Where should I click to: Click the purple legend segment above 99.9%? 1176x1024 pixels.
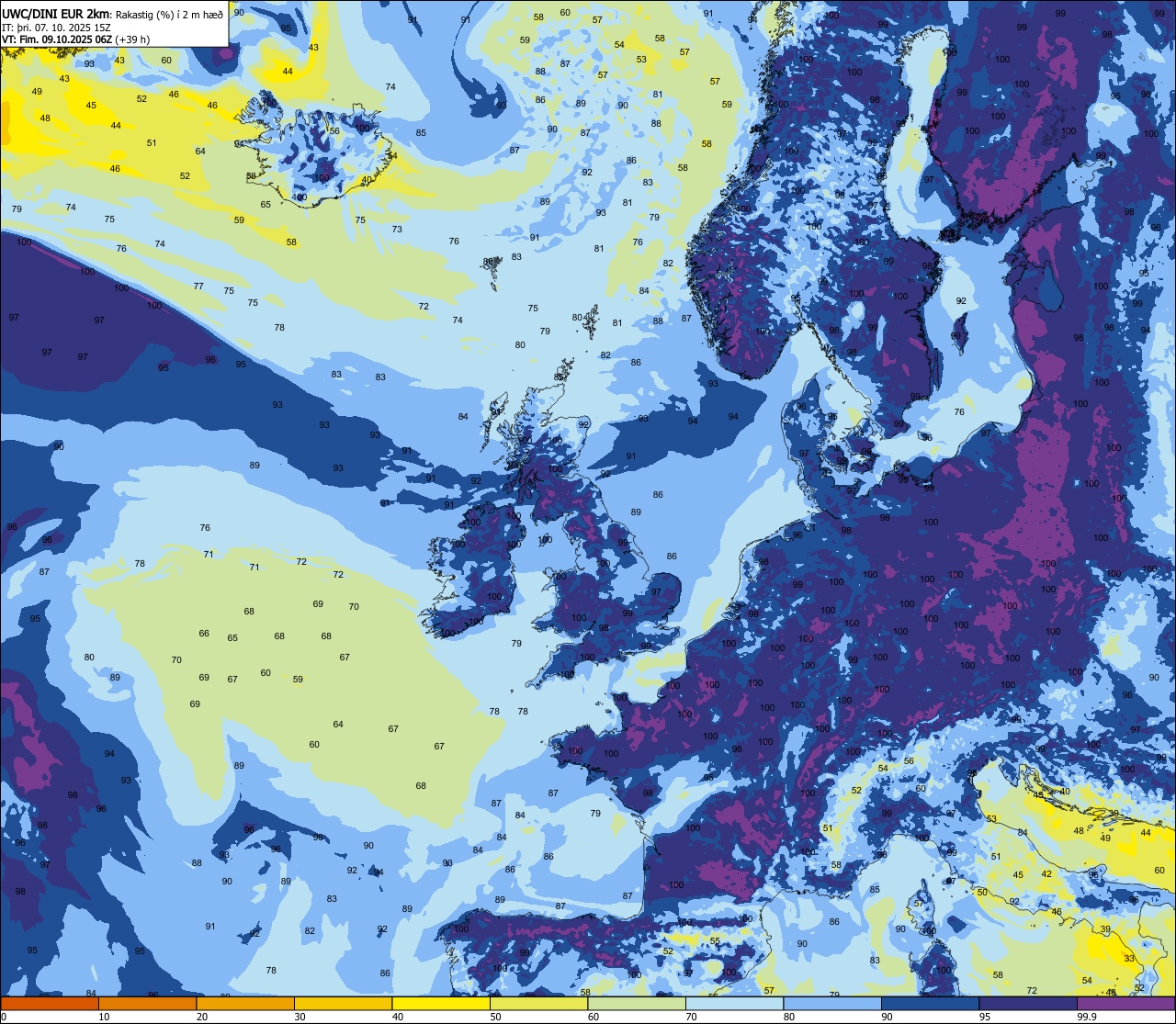pyautogui.click(x=1125, y=1003)
